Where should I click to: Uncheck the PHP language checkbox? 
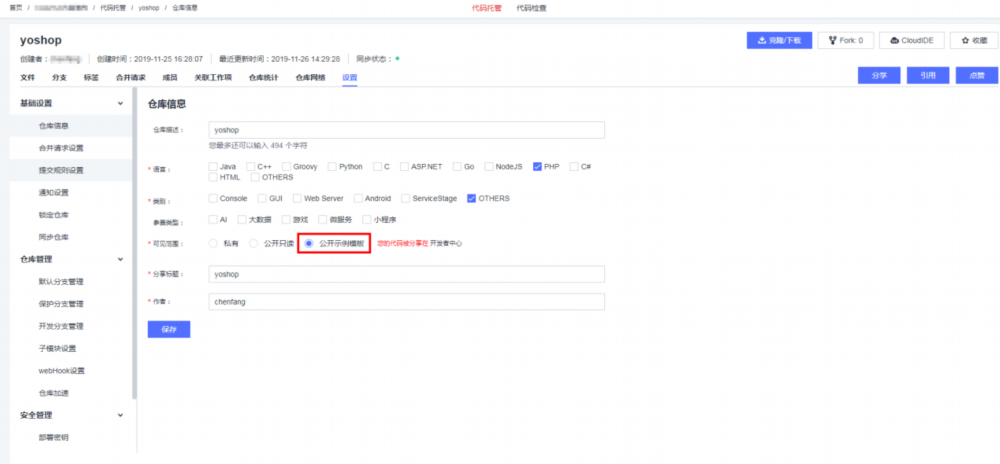[537, 166]
